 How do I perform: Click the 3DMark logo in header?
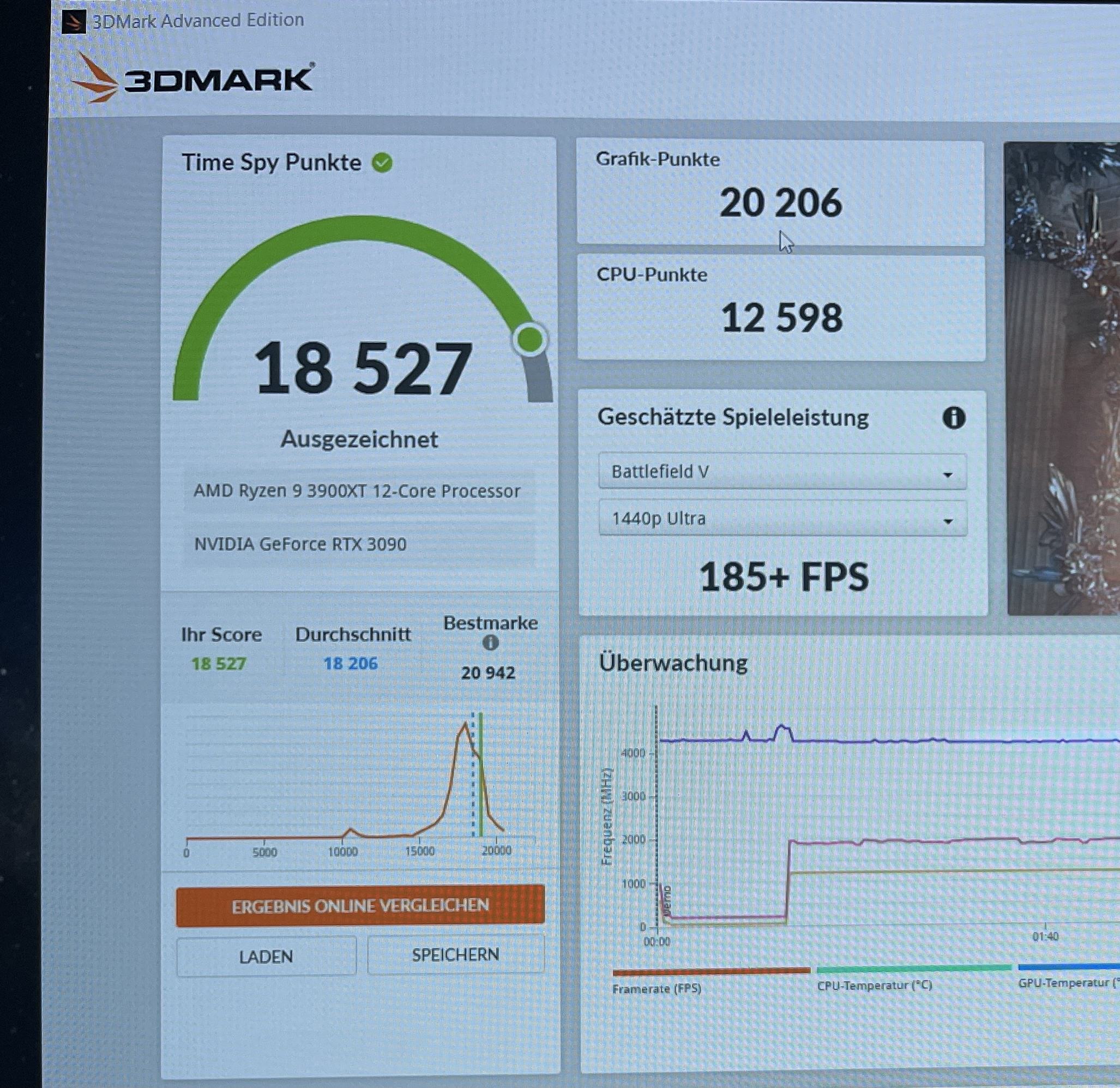pos(192,79)
